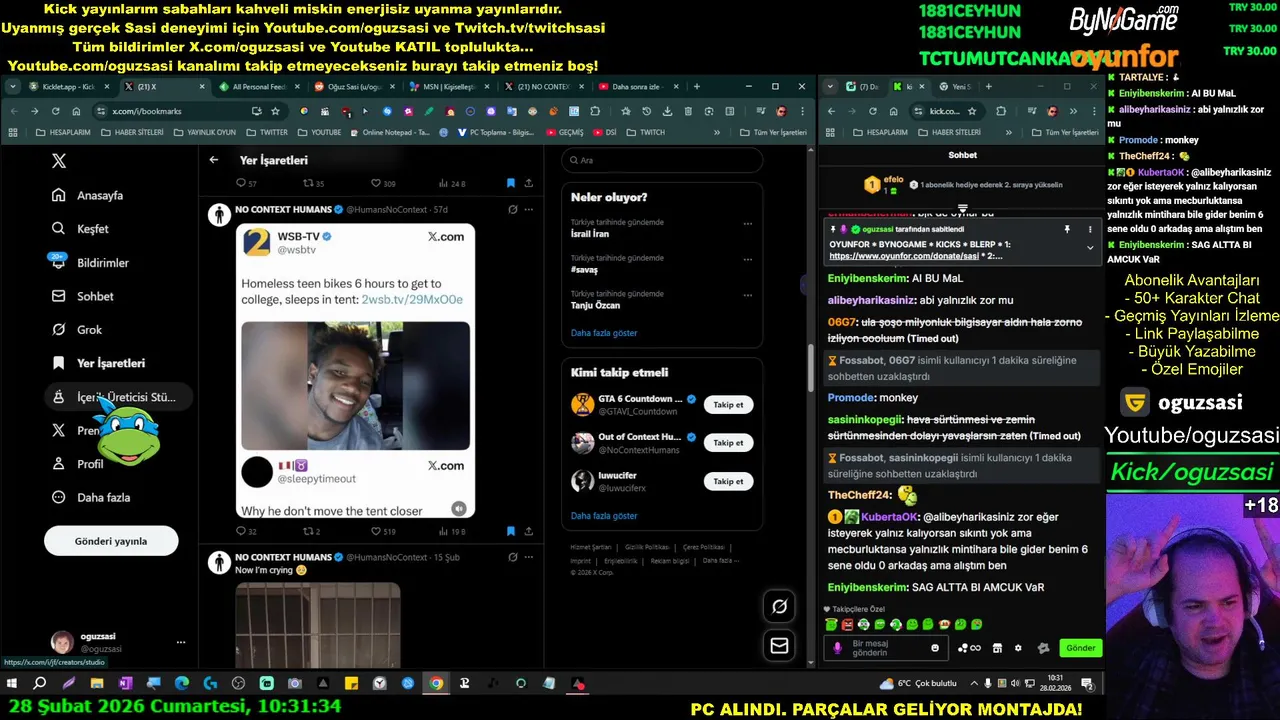Open Chrome from the Windows taskbar

click(436, 684)
